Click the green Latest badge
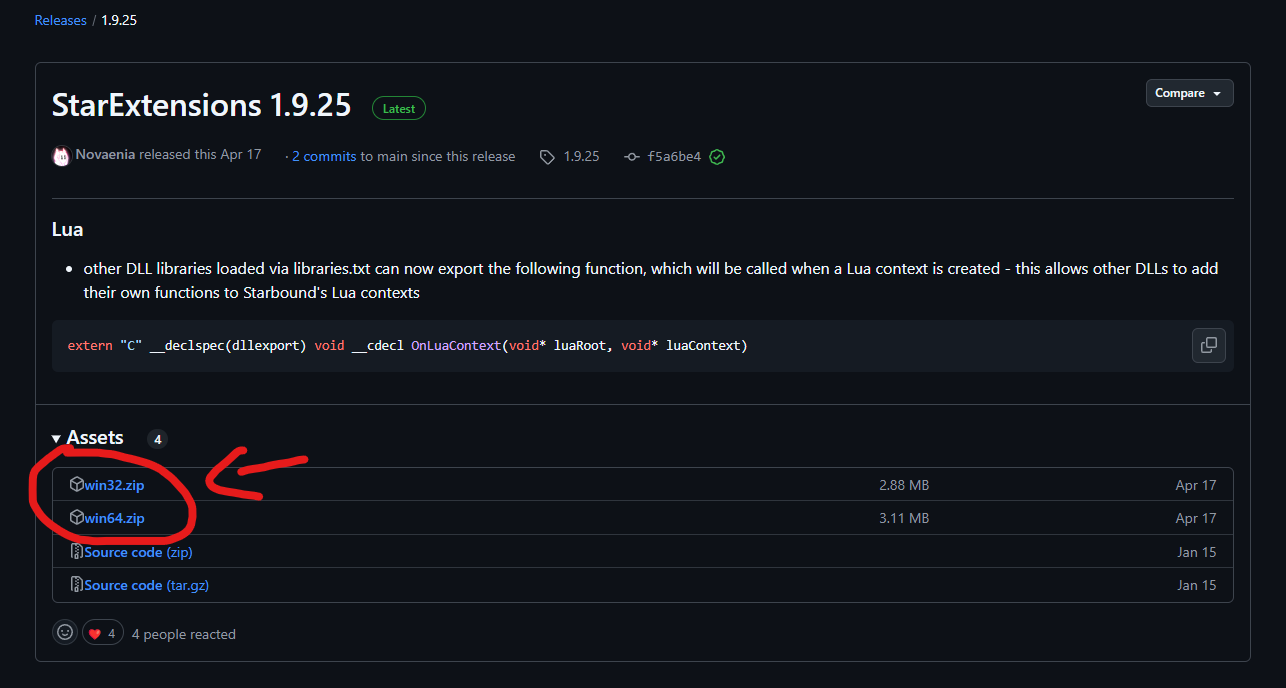The width and height of the screenshot is (1286, 688). [x=399, y=108]
